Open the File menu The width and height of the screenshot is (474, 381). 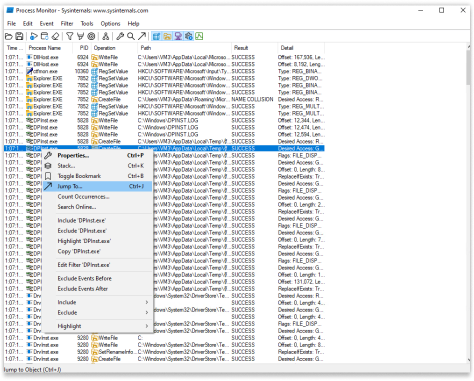[12, 24]
